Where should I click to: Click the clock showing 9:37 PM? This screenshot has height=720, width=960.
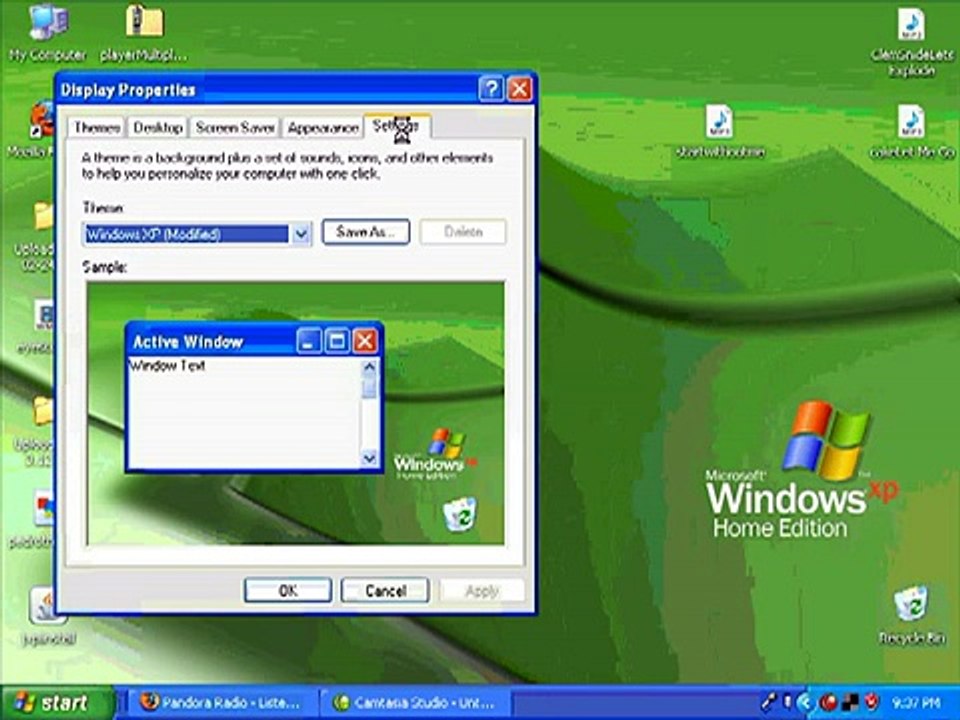click(x=916, y=702)
